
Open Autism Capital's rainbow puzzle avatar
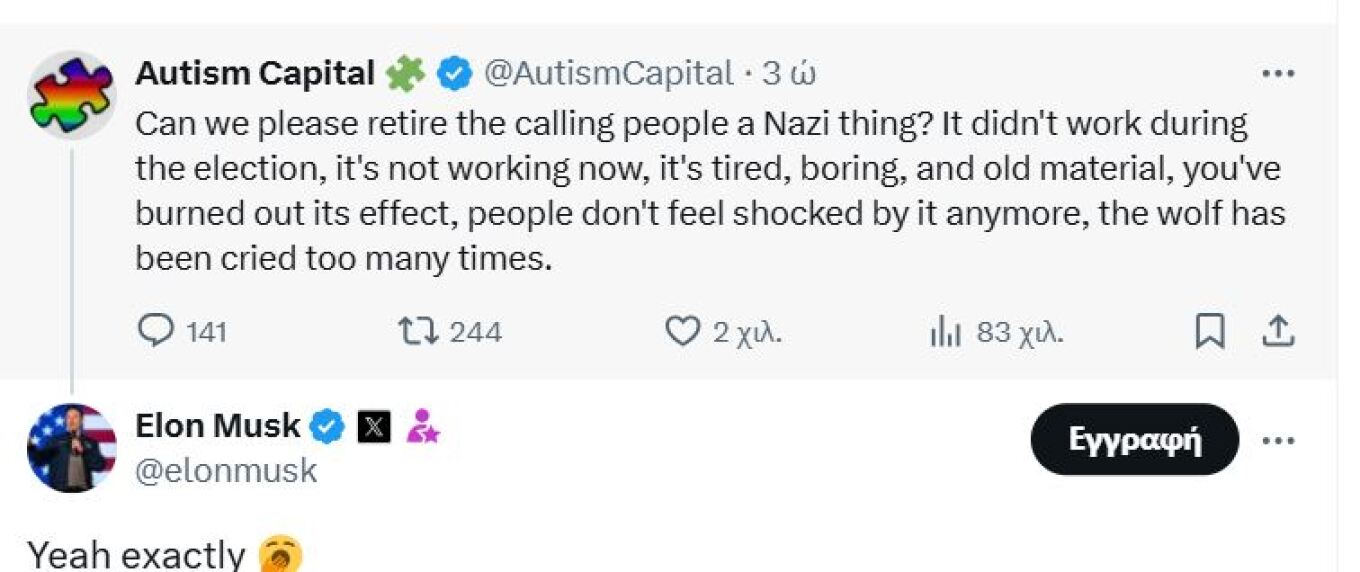(x=71, y=95)
